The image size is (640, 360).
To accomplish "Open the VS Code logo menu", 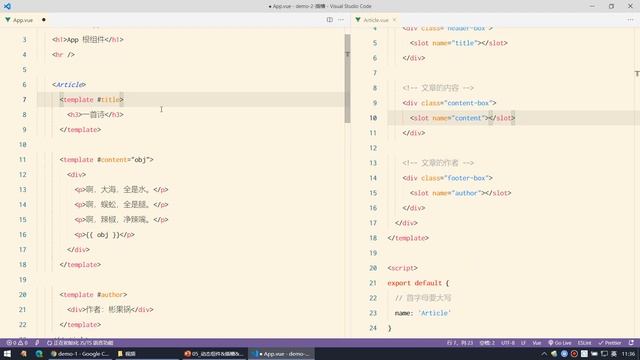I will coord(7,6).
